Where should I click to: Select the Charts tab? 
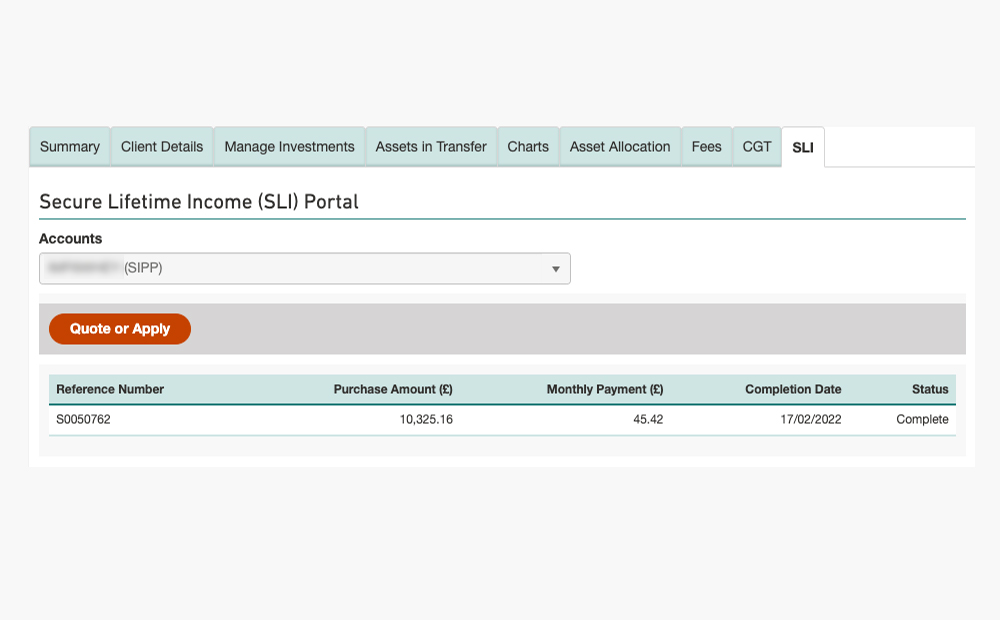(528, 147)
